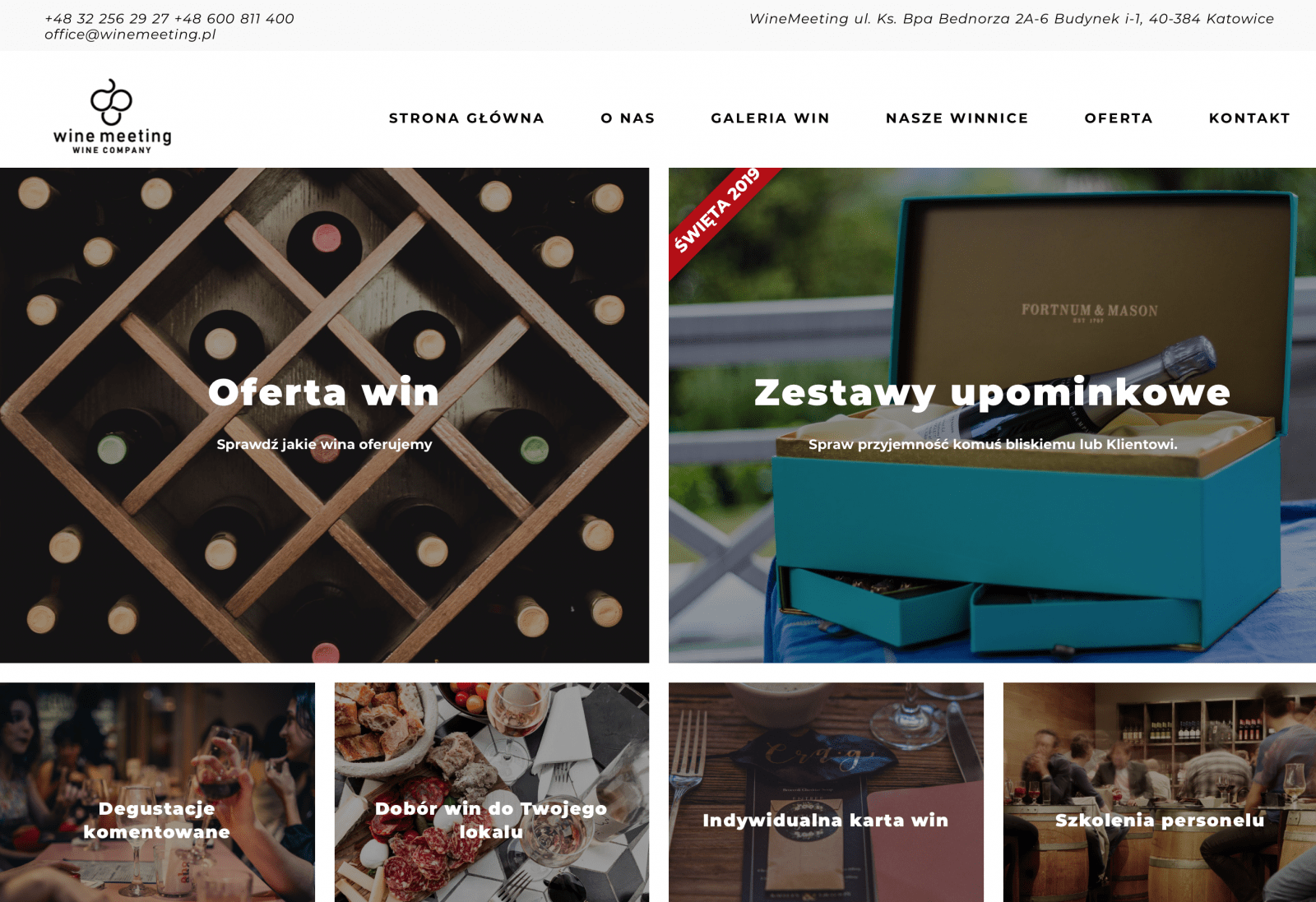The height and width of the screenshot is (902, 1316).
Task: Open the Szkolenia personelu tile
Action: pos(1160,792)
